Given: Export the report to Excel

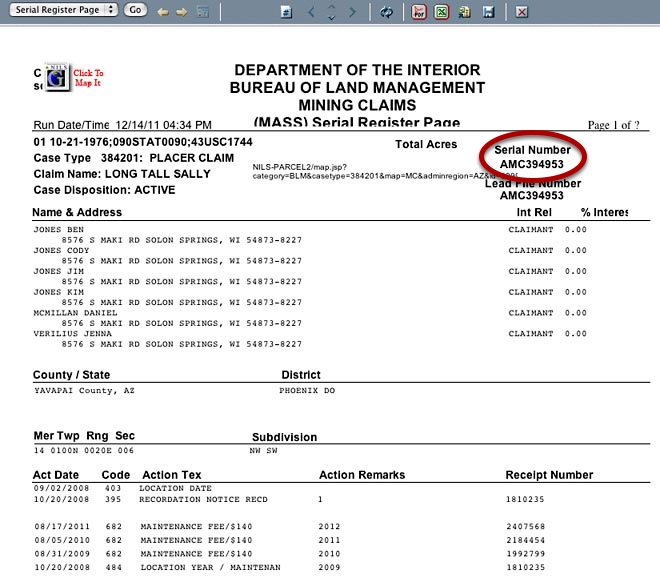Looking at the screenshot, I should point(442,12).
